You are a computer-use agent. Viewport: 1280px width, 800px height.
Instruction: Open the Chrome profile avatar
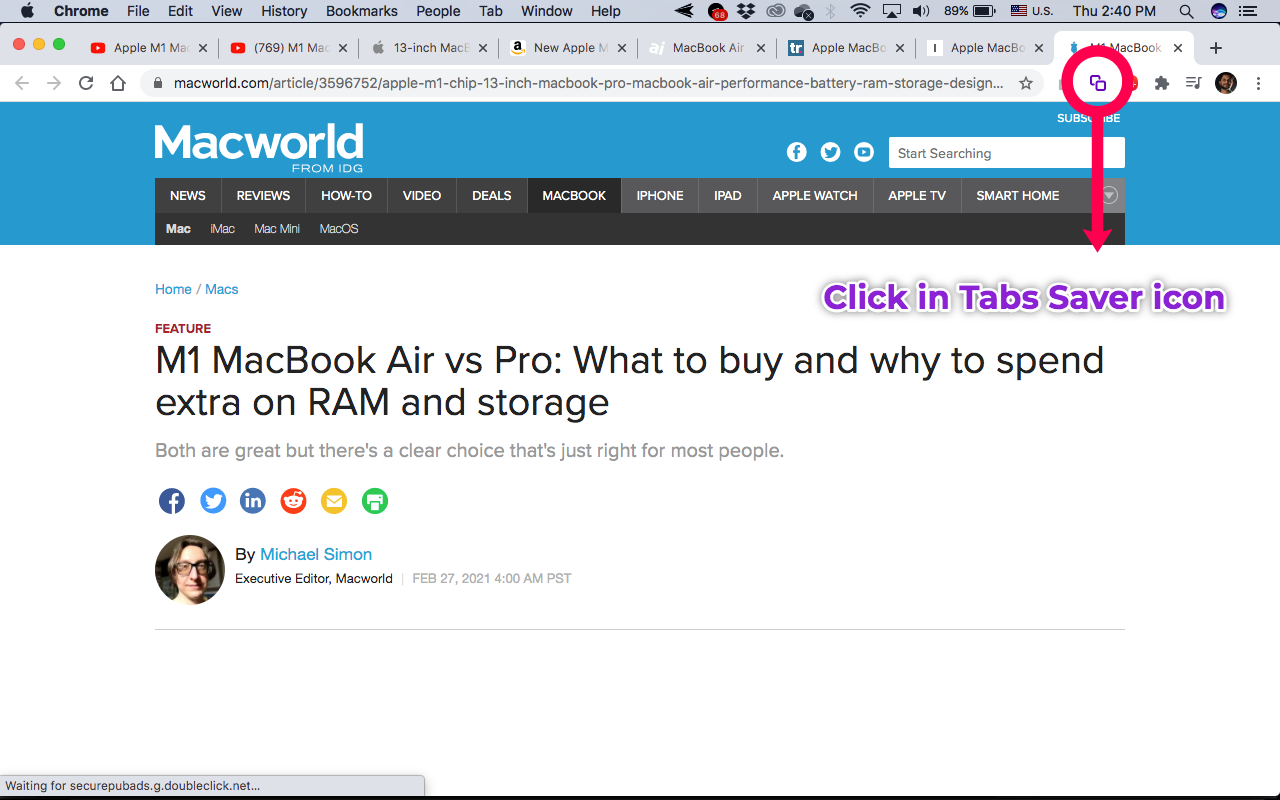(1226, 83)
